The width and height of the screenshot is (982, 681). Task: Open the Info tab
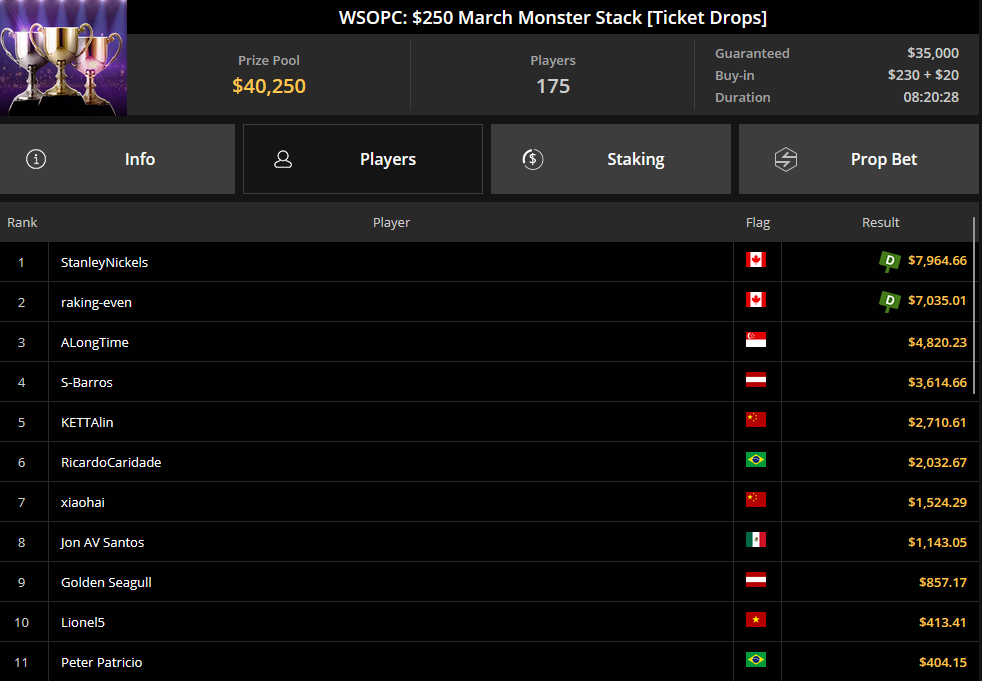point(117,159)
